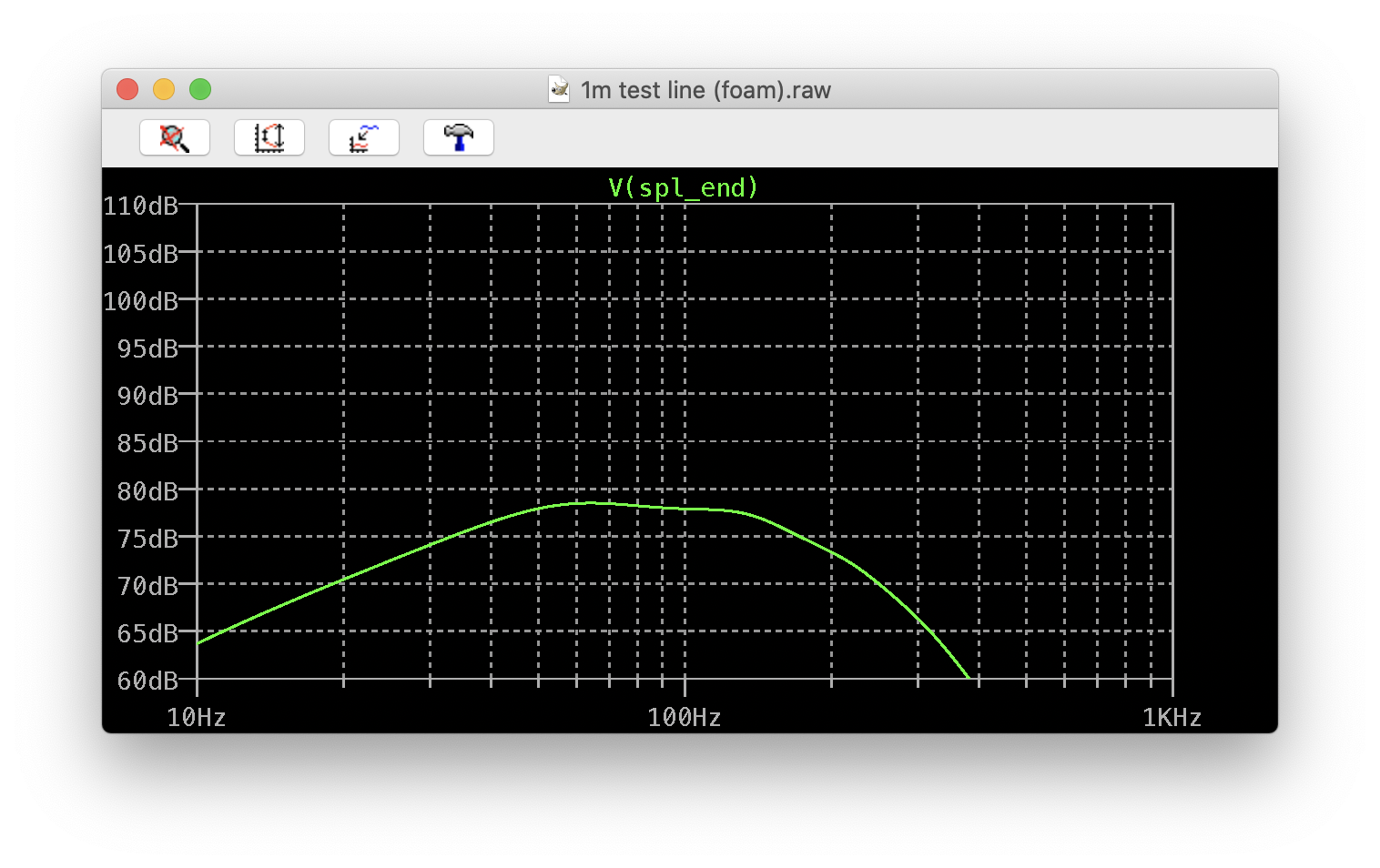The image size is (1380, 868).
Task: Click the 105dB vertical axis label
Action: [140, 254]
